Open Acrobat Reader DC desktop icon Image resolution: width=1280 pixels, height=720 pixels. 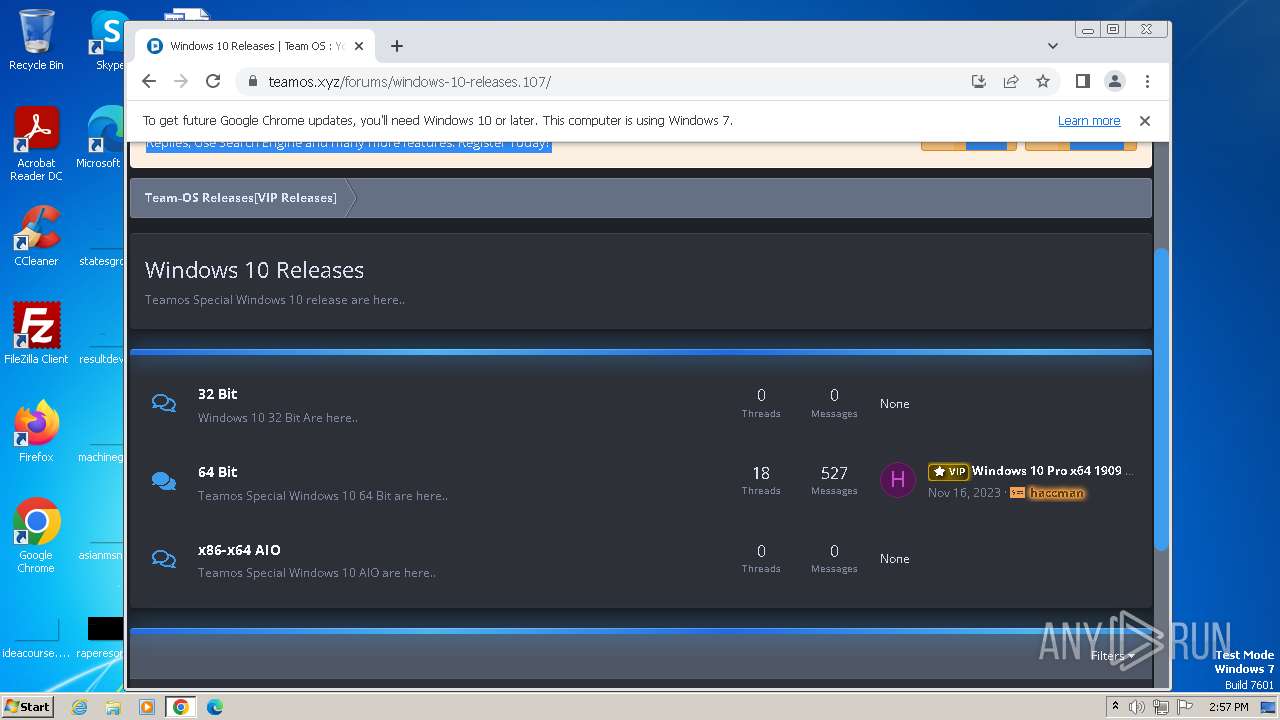[36, 144]
